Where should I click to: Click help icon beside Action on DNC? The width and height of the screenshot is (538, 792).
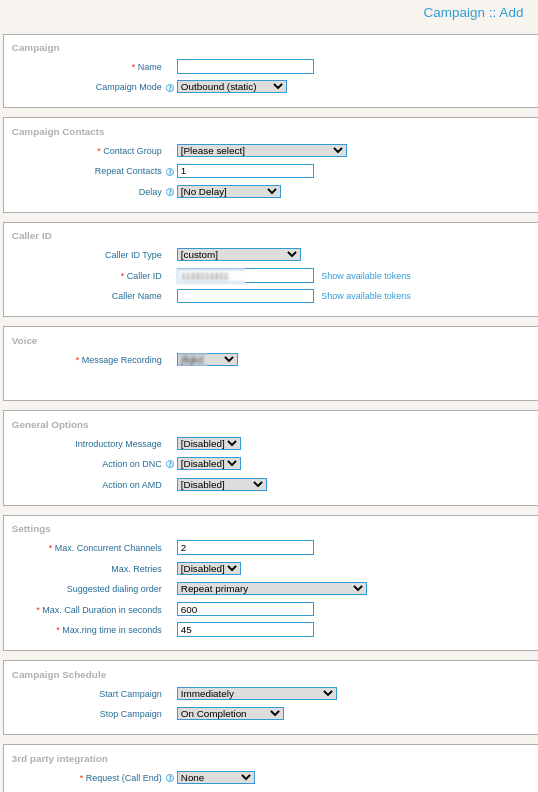coord(170,464)
